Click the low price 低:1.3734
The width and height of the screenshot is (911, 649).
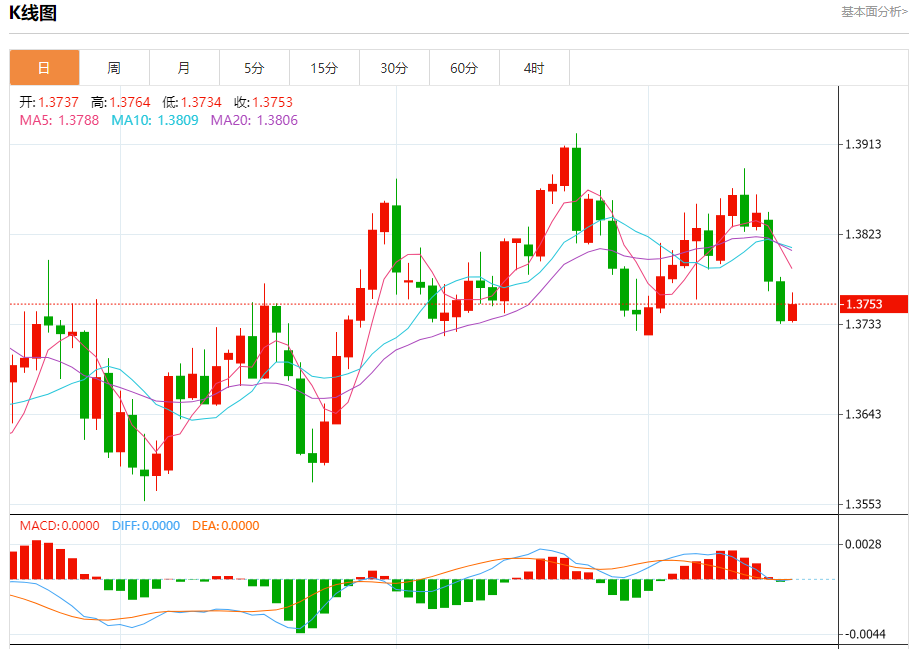coord(192,102)
